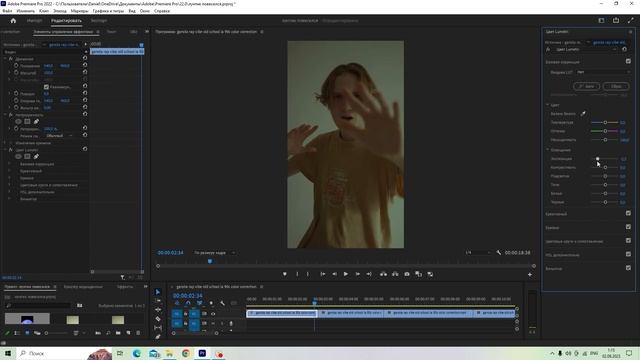Viewport: 640px width, 360px height.
Task: Select the Track Select Forward tool
Action: tap(158, 301)
